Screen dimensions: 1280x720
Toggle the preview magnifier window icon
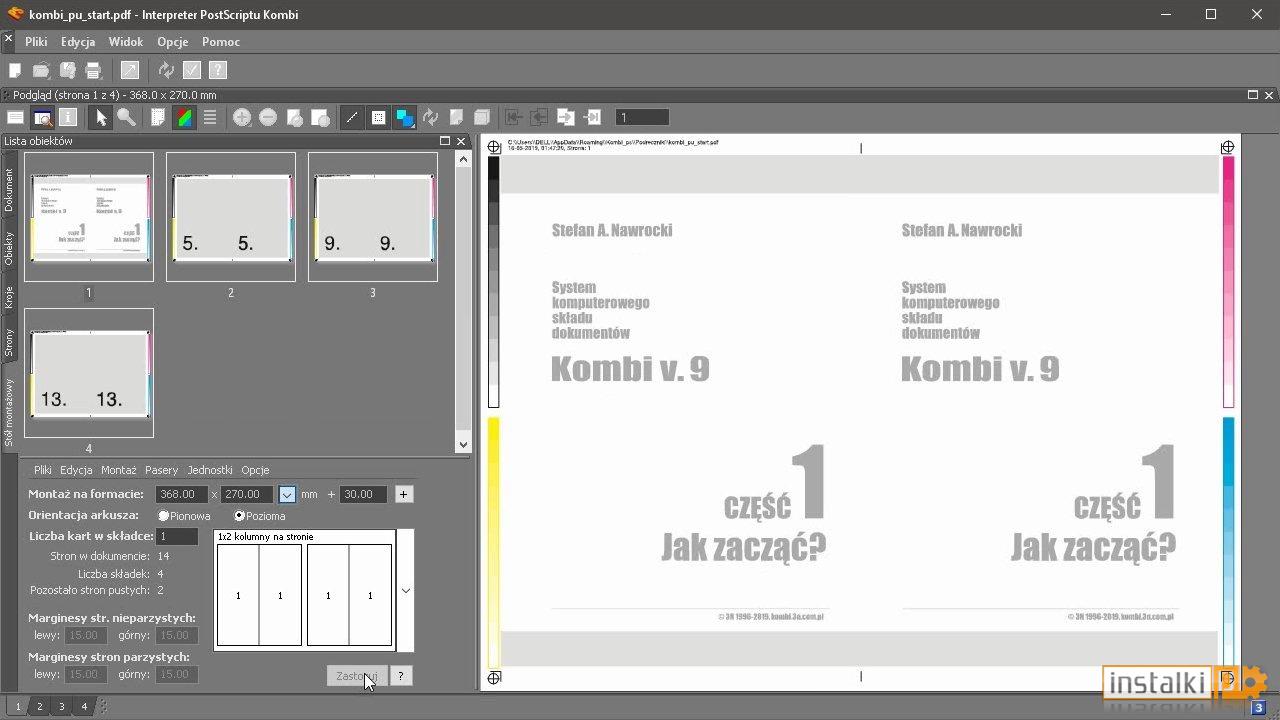42,117
